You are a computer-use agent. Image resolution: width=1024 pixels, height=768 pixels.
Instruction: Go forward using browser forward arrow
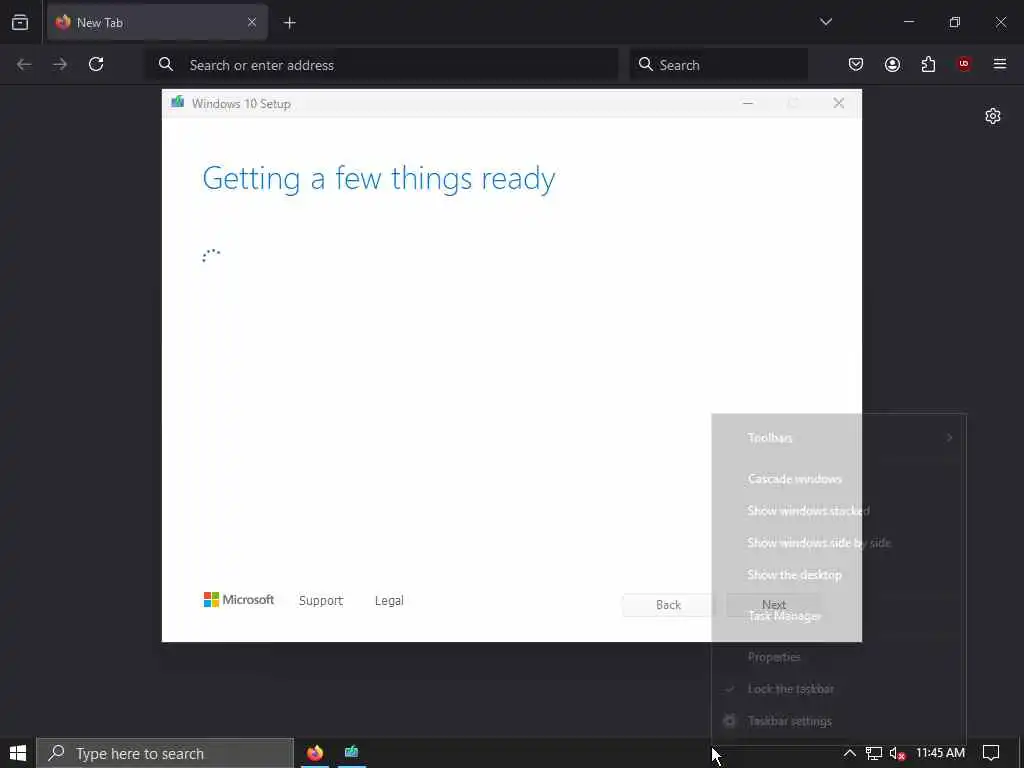point(59,64)
